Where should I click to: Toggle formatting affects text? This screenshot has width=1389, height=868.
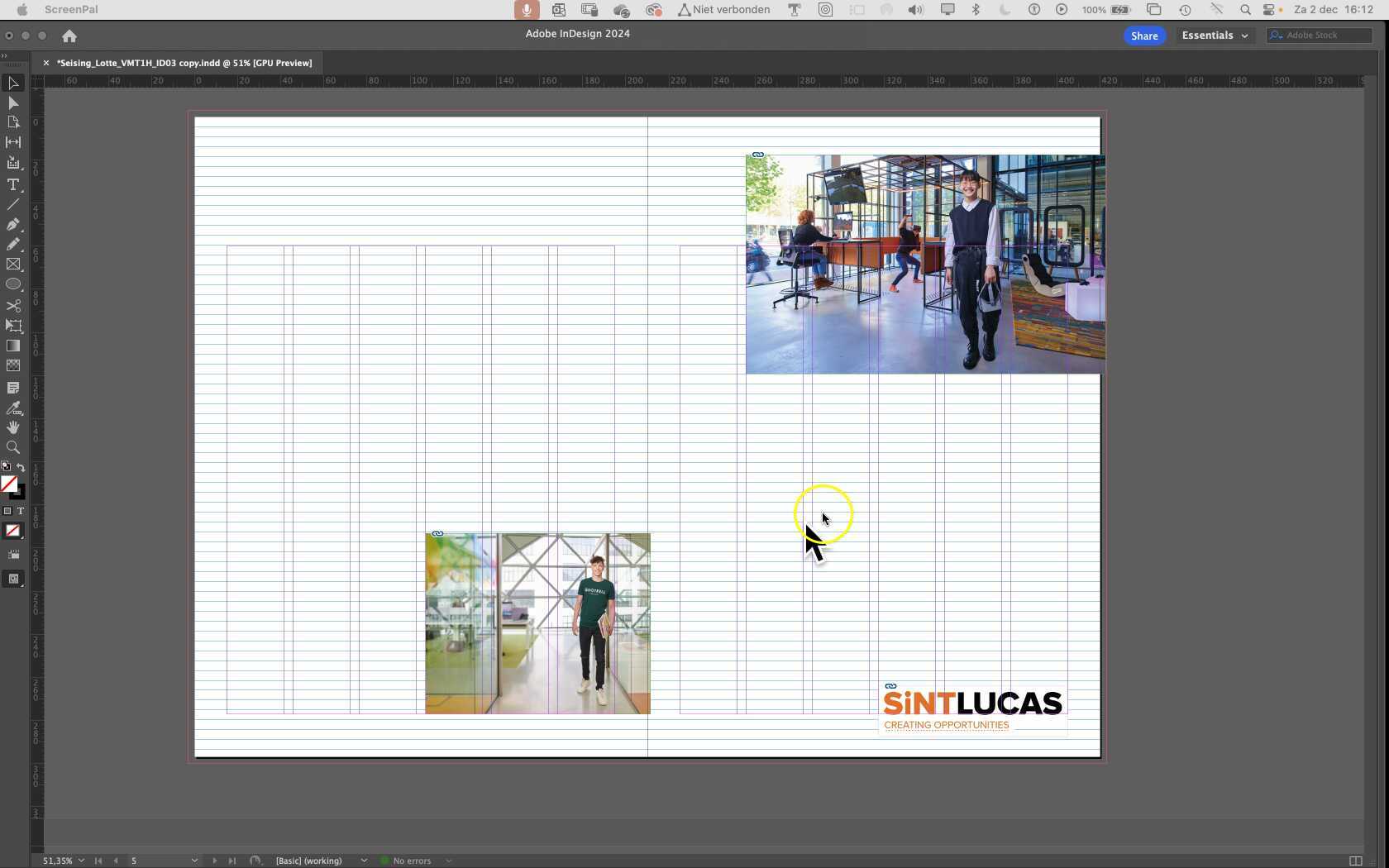[x=21, y=511]
